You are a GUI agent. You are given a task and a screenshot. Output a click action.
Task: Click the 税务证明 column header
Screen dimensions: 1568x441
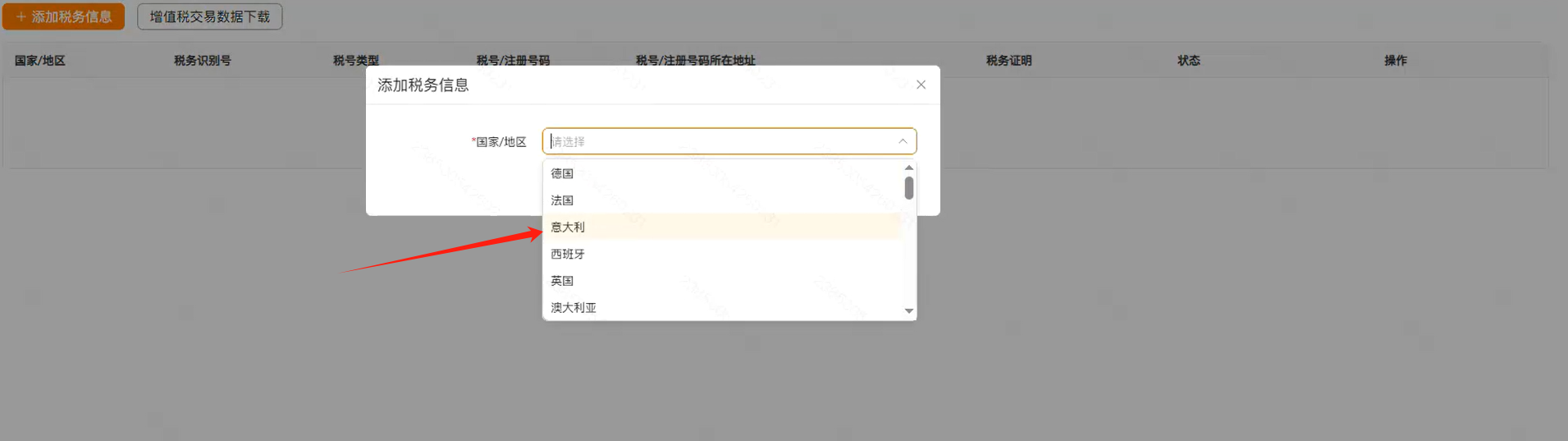tap(1008, 61)
